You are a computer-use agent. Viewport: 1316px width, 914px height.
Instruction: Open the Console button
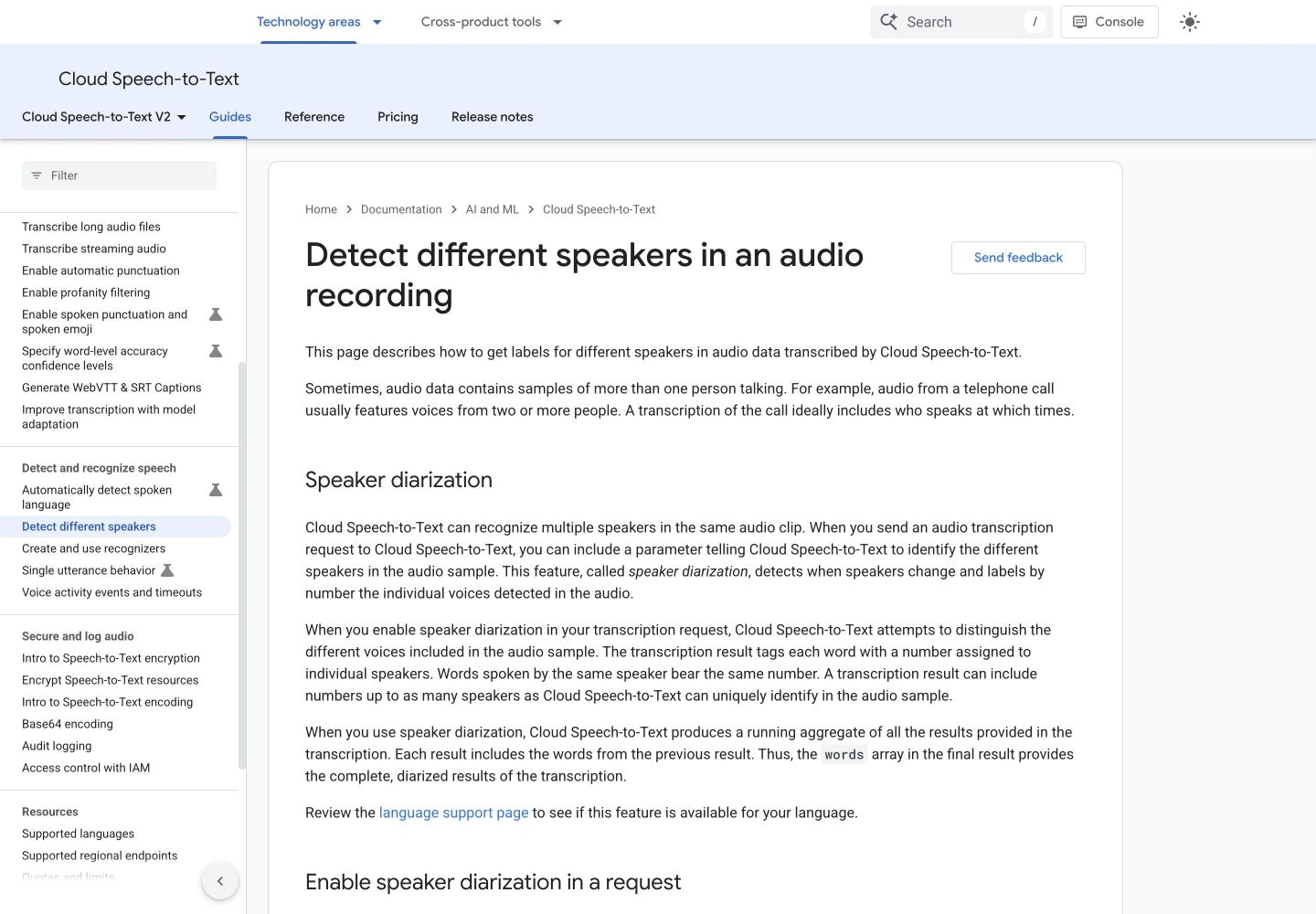point(1109,22)
